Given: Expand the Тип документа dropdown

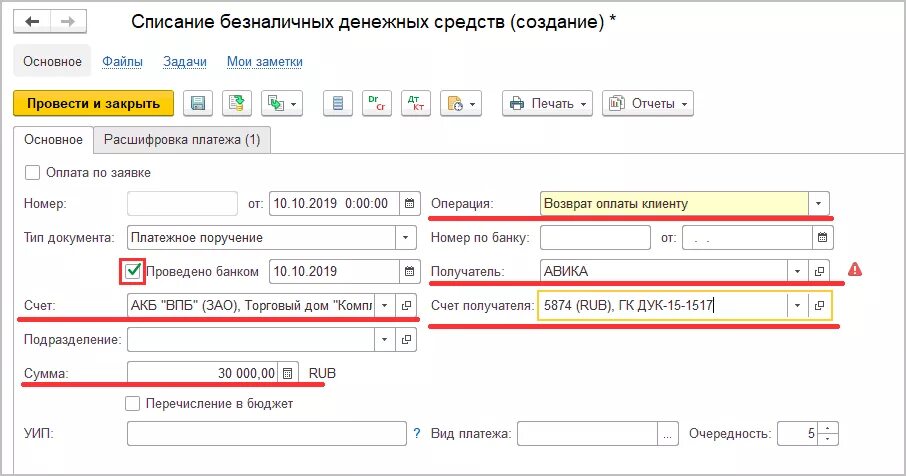Looking at the screenshot, I should coord(405,237).
